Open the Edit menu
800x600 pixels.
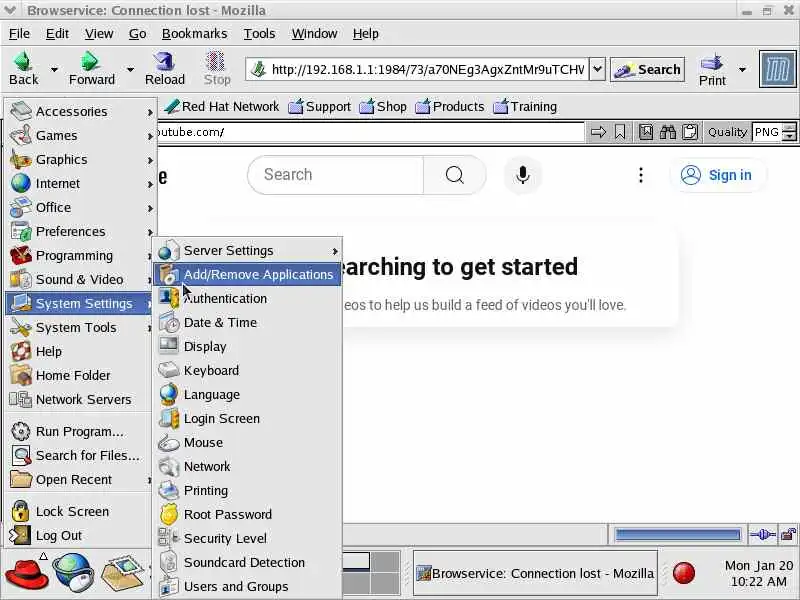57,34
